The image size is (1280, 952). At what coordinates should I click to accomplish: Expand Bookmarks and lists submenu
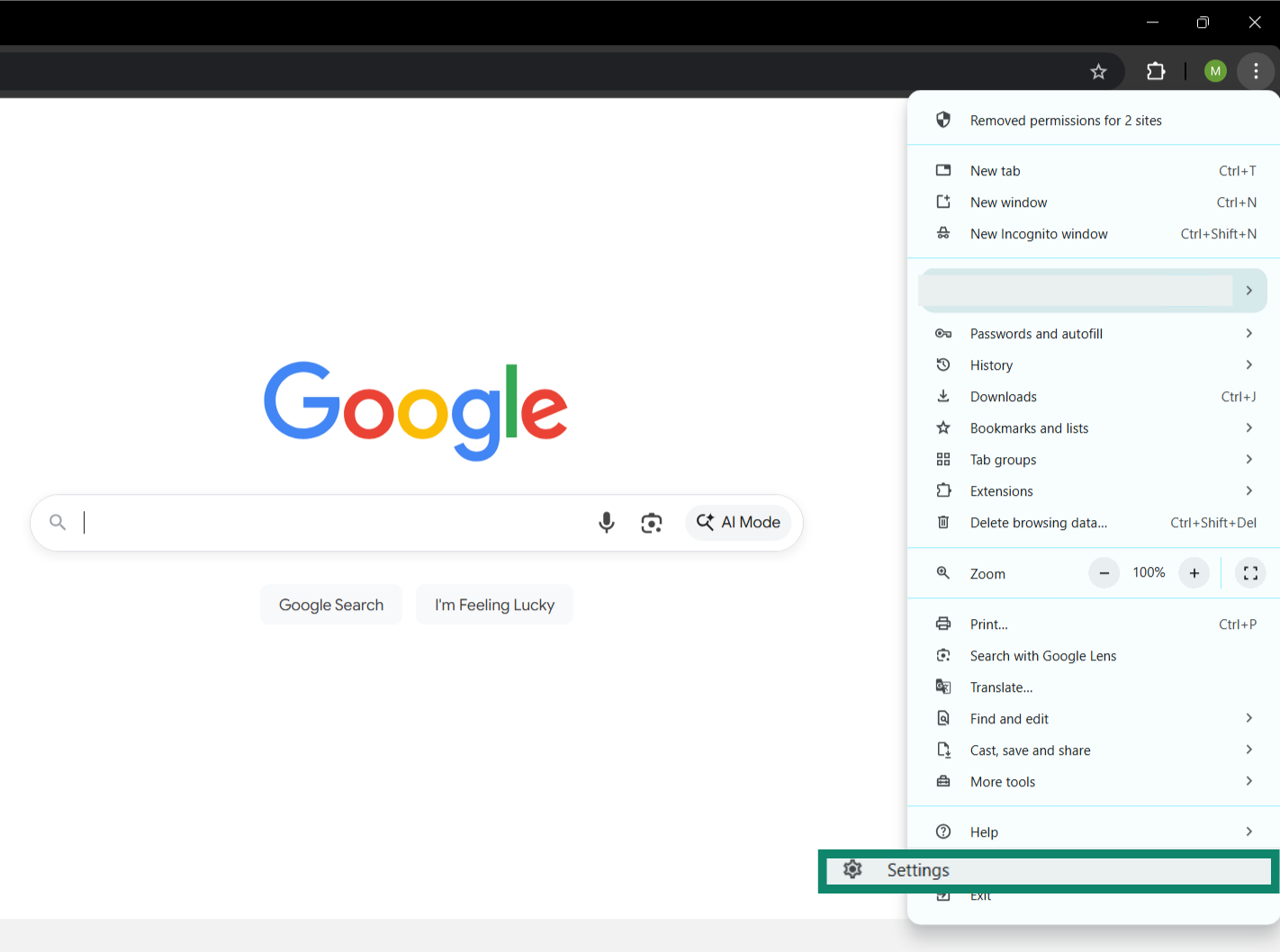1029,427
